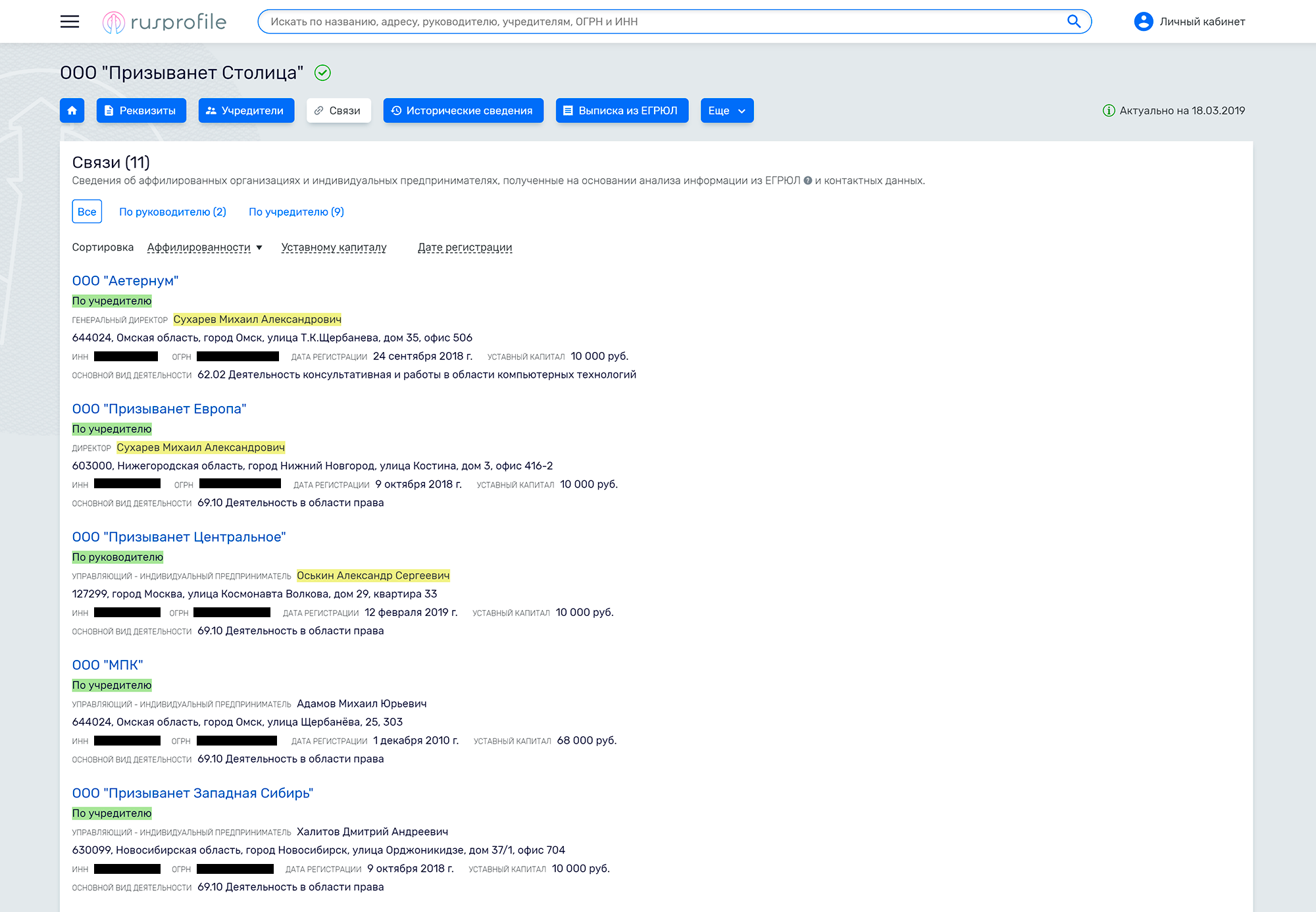Click По учредителю label under ООО МПК
Viewport: 1316px width, 912px height.
[x=112, y=685]
